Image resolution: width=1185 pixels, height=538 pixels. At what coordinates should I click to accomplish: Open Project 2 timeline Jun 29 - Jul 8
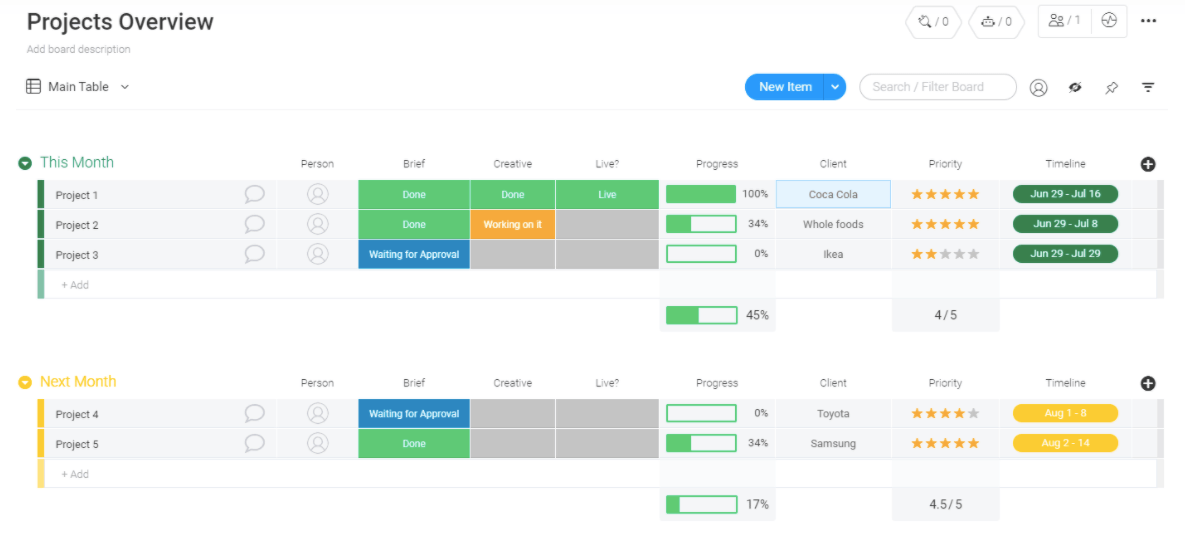(1065, 224)
